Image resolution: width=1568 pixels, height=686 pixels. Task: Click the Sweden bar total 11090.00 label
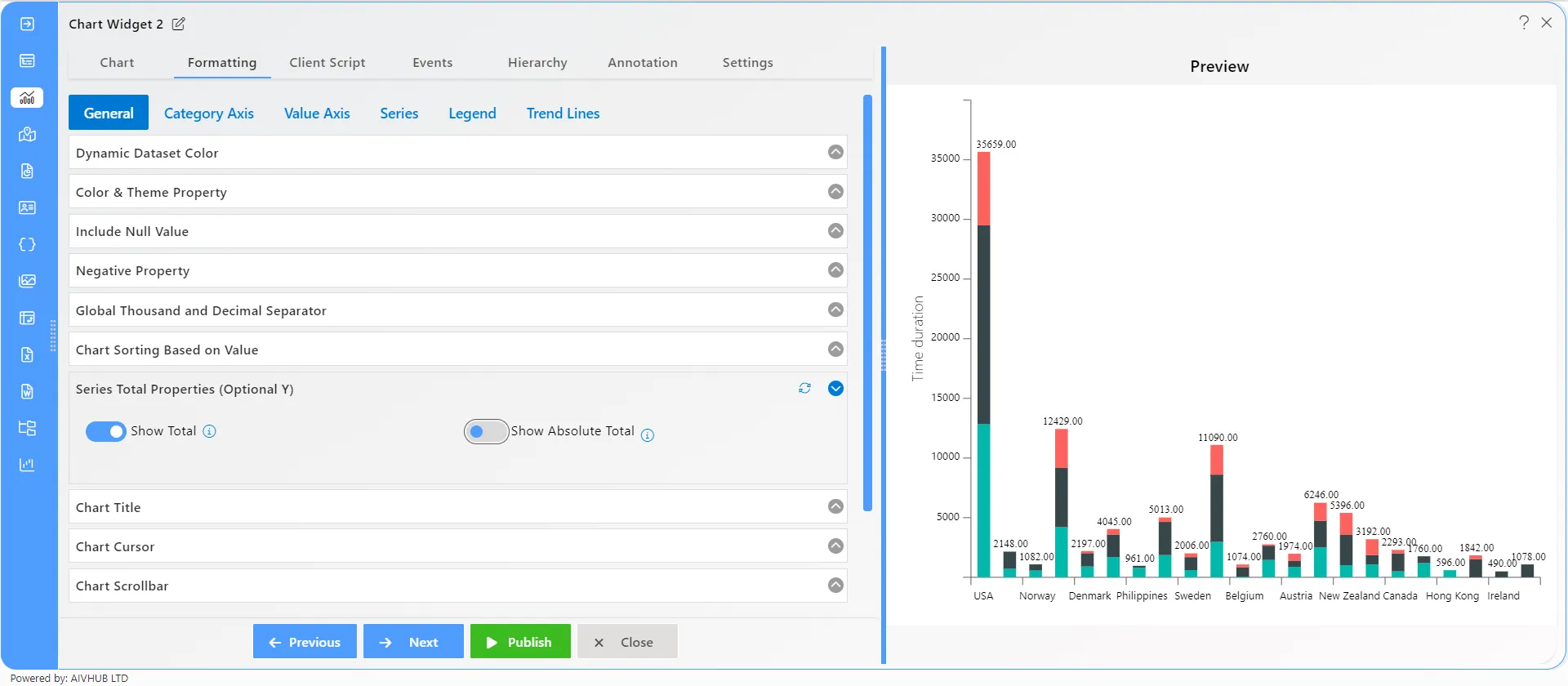tap(1218, 438)
